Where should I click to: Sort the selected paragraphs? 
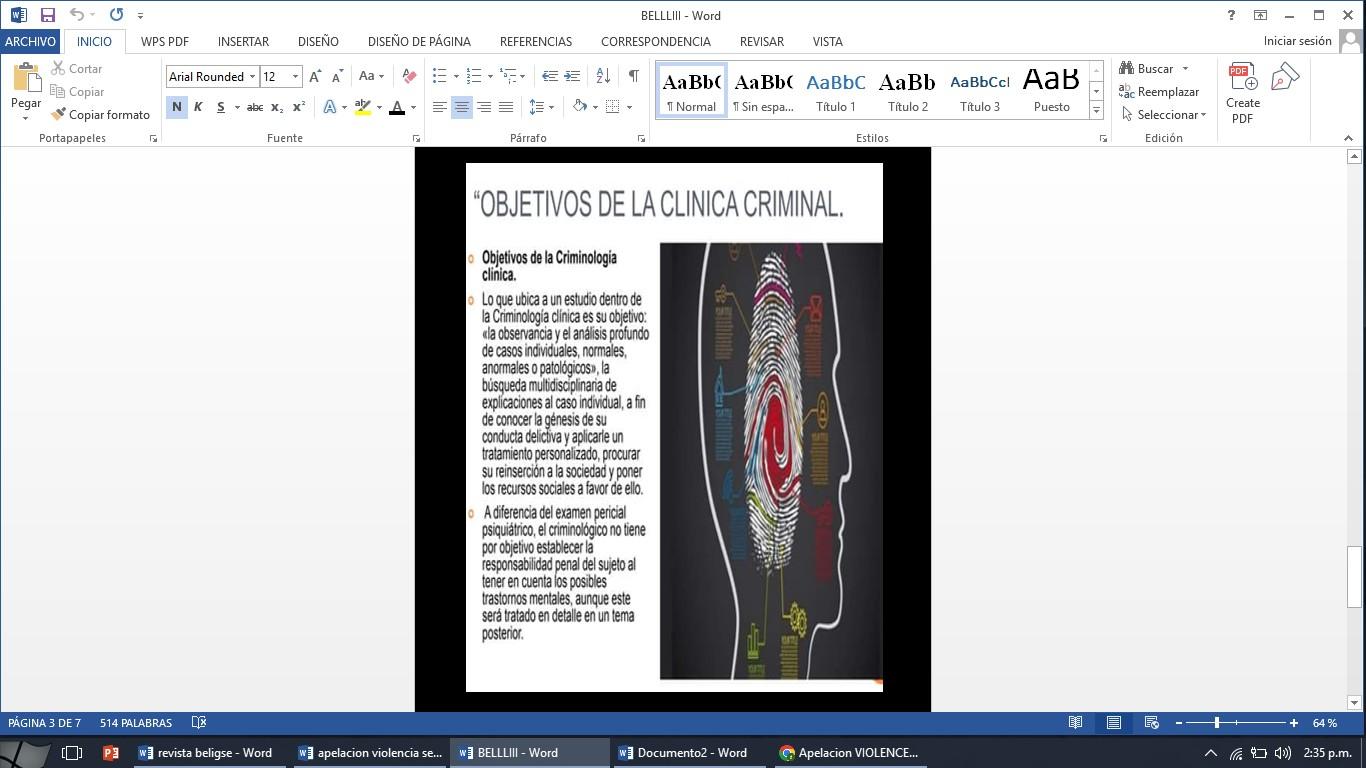coord(603,76)
